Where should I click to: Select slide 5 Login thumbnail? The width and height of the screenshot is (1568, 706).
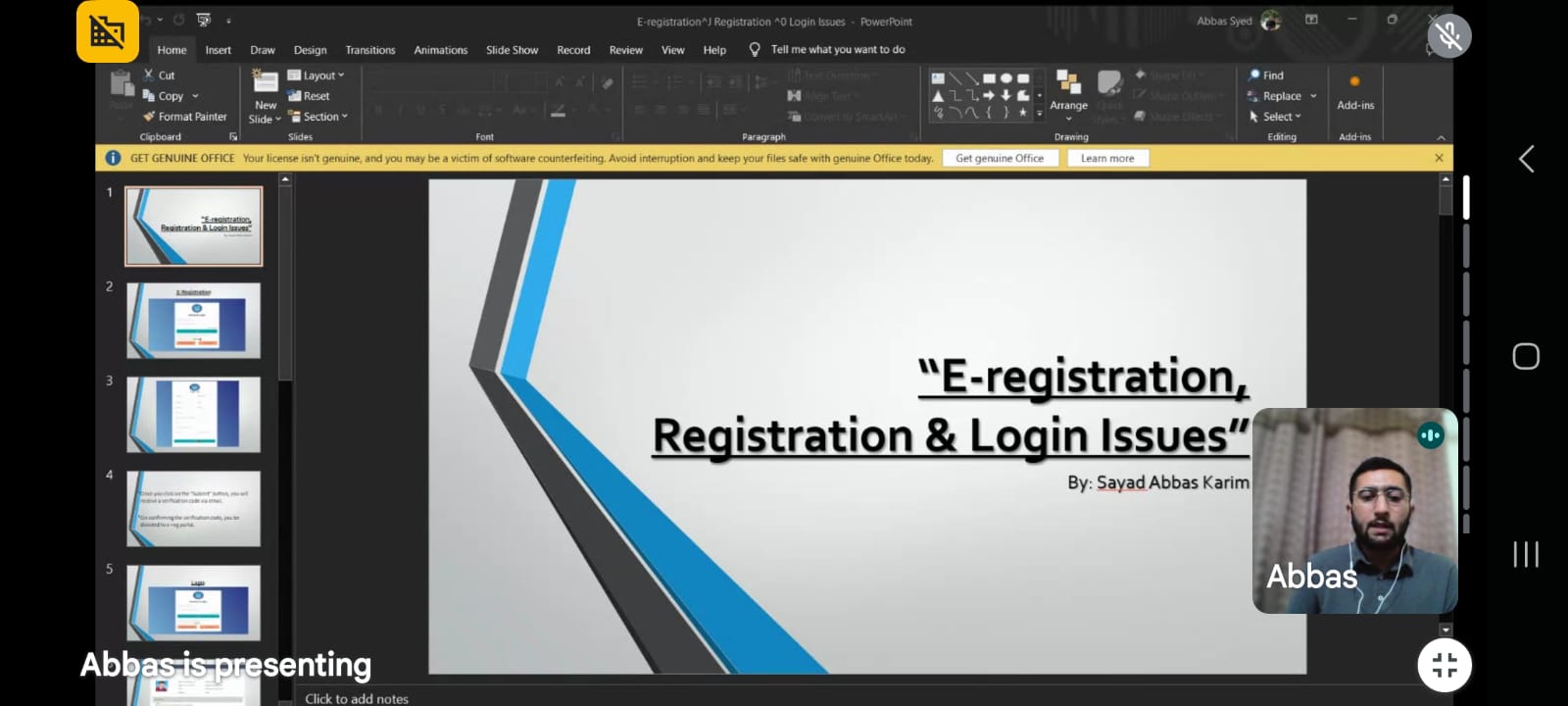(194, 603)
